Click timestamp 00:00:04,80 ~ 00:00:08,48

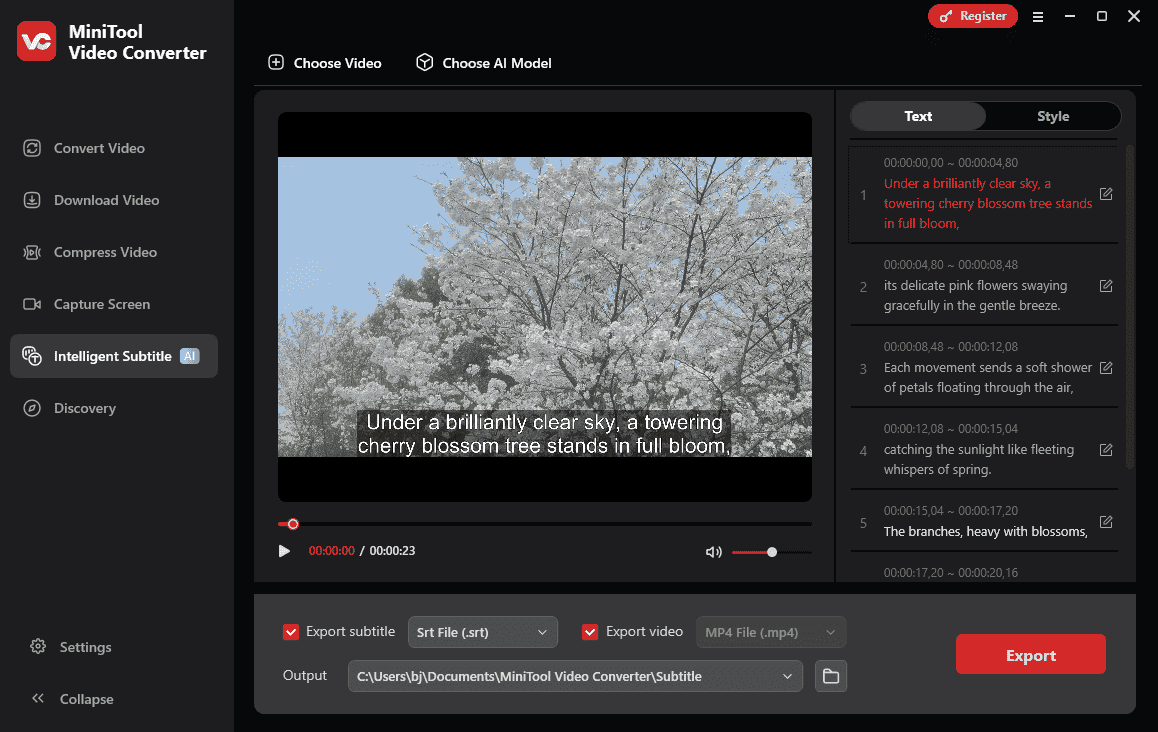950,264
